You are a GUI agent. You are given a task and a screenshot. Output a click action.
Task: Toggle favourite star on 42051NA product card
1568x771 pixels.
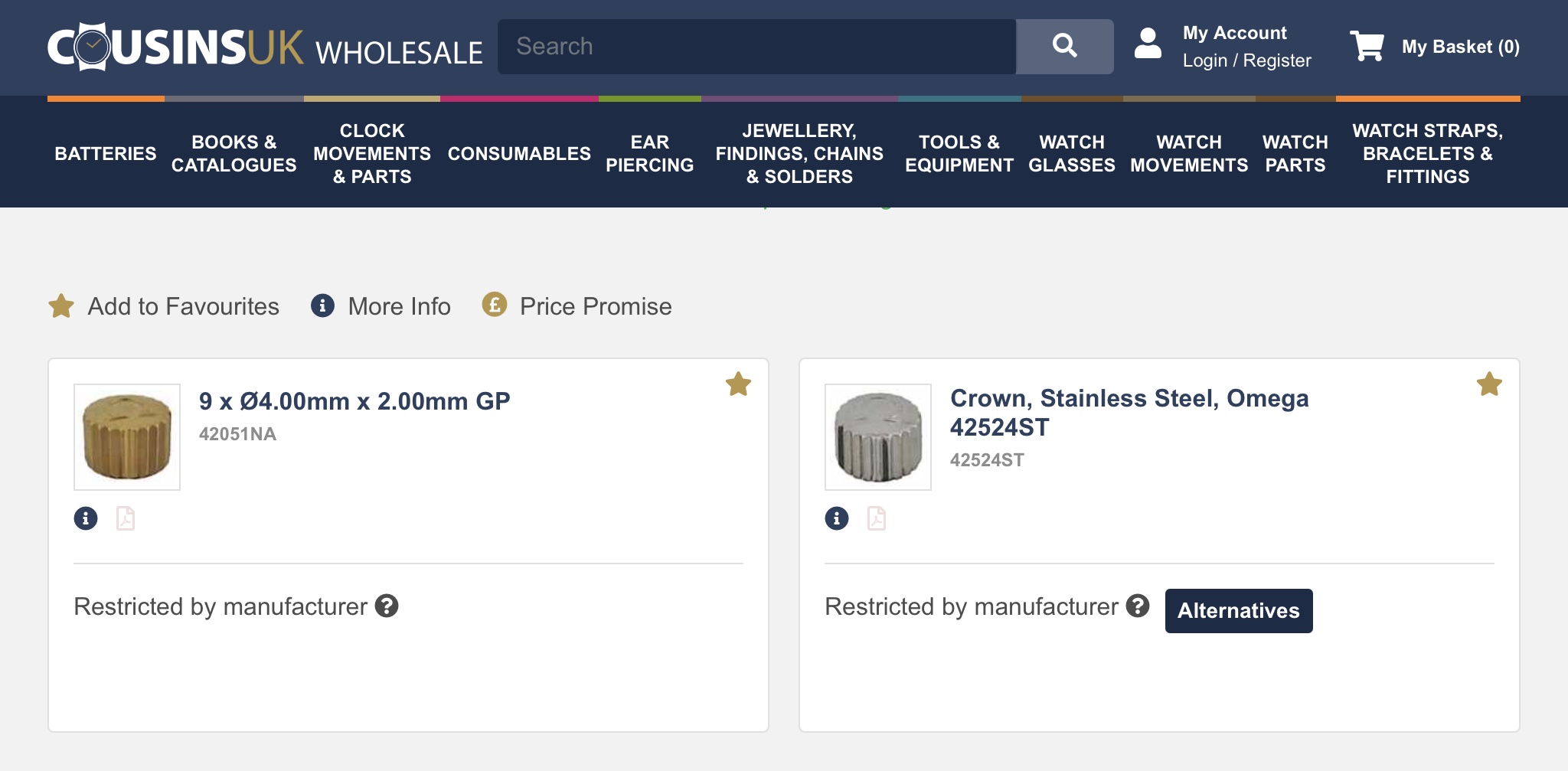coord(738,384)
